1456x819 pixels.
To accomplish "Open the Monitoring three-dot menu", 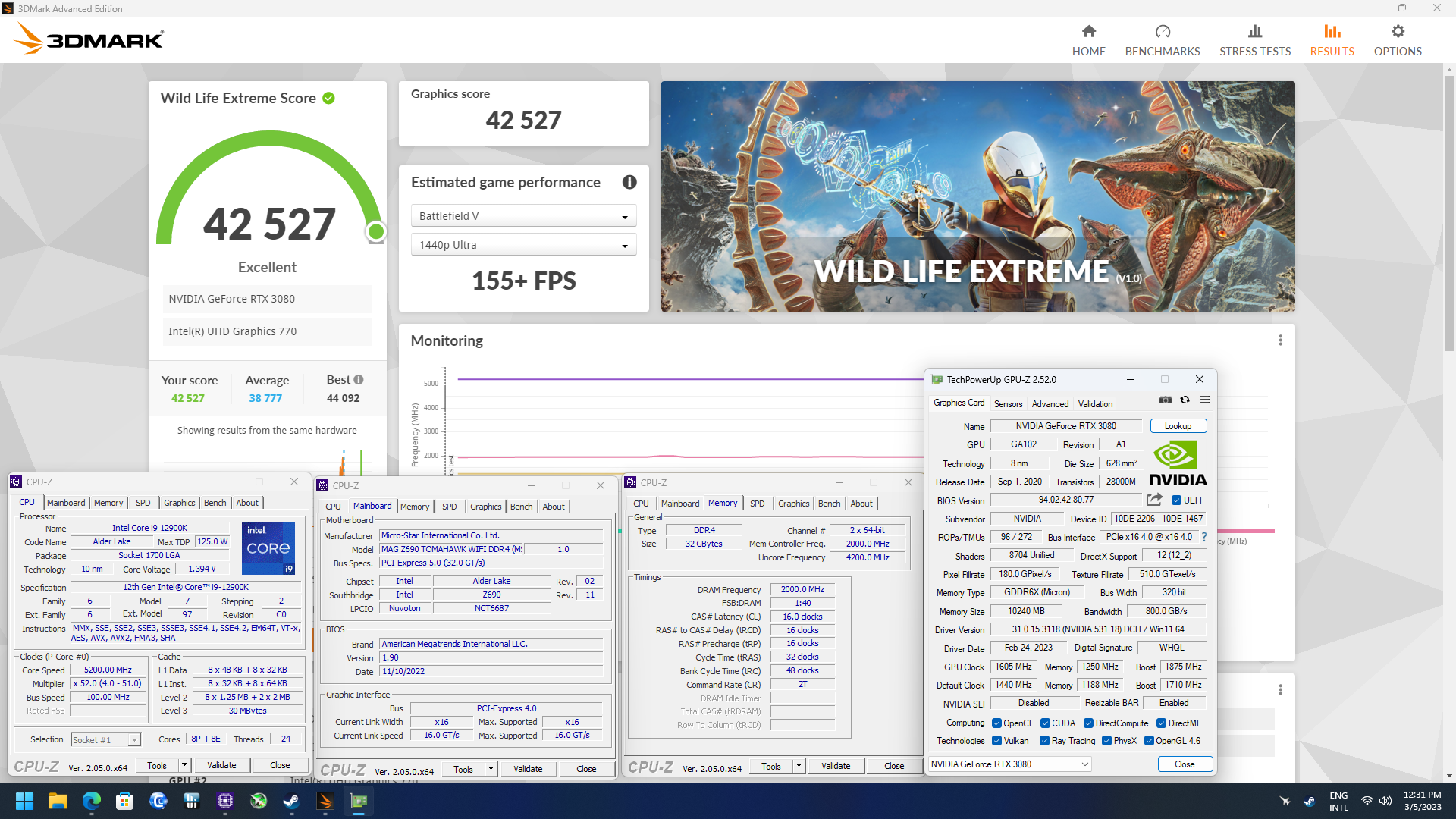I will (x=1280, y=340).
